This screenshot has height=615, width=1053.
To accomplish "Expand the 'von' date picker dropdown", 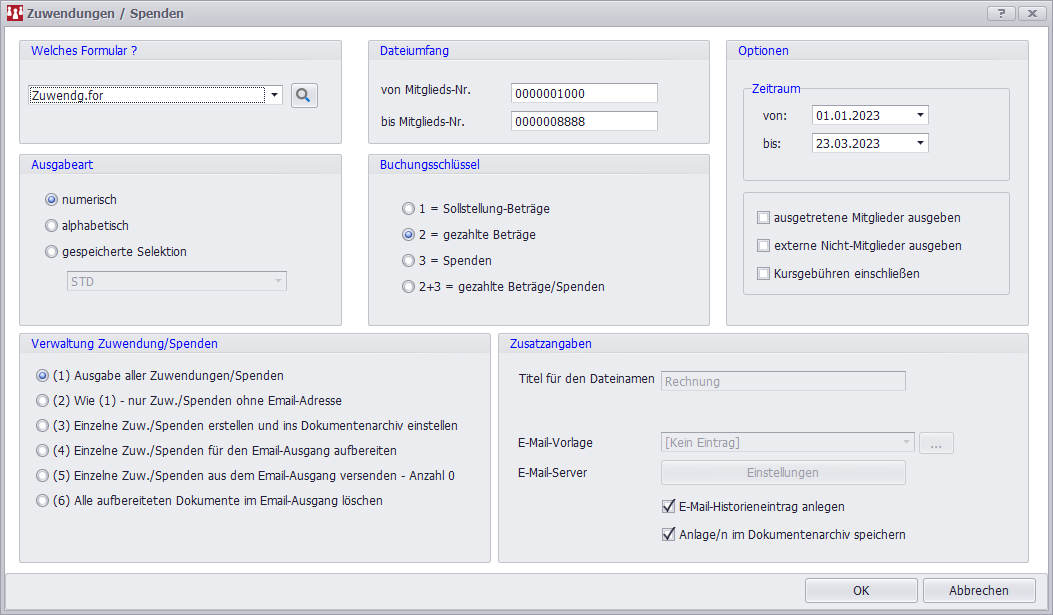I will tap(919, 115).
